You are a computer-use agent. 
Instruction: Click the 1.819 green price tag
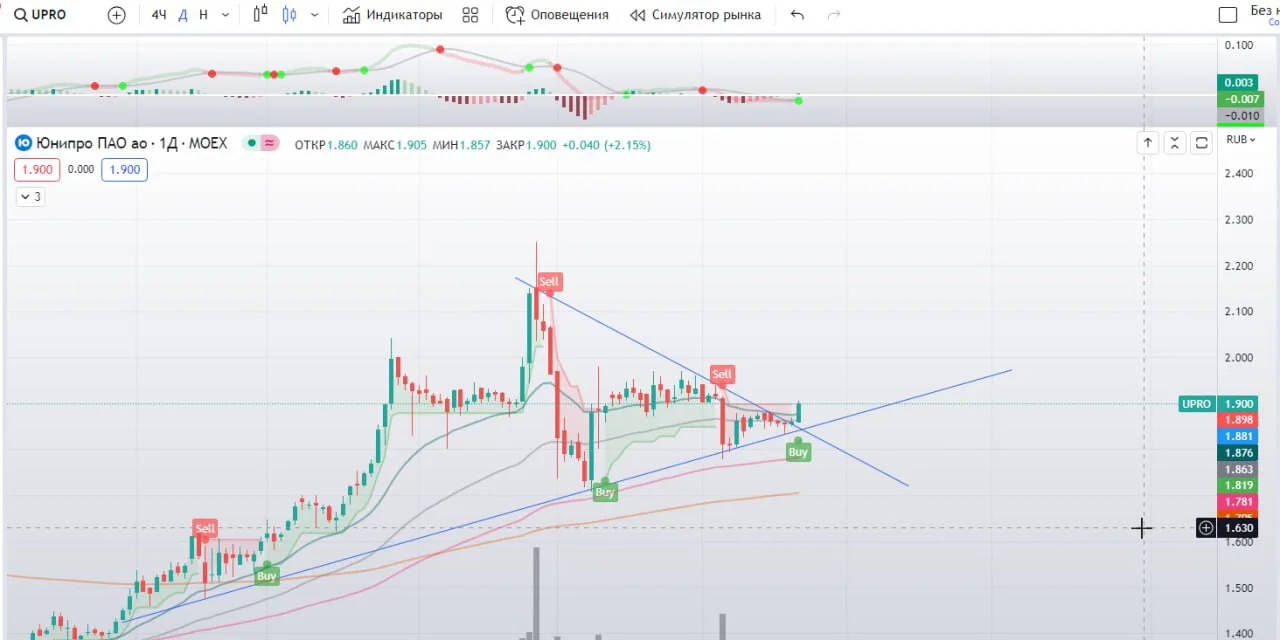[x=1238, y=485]
